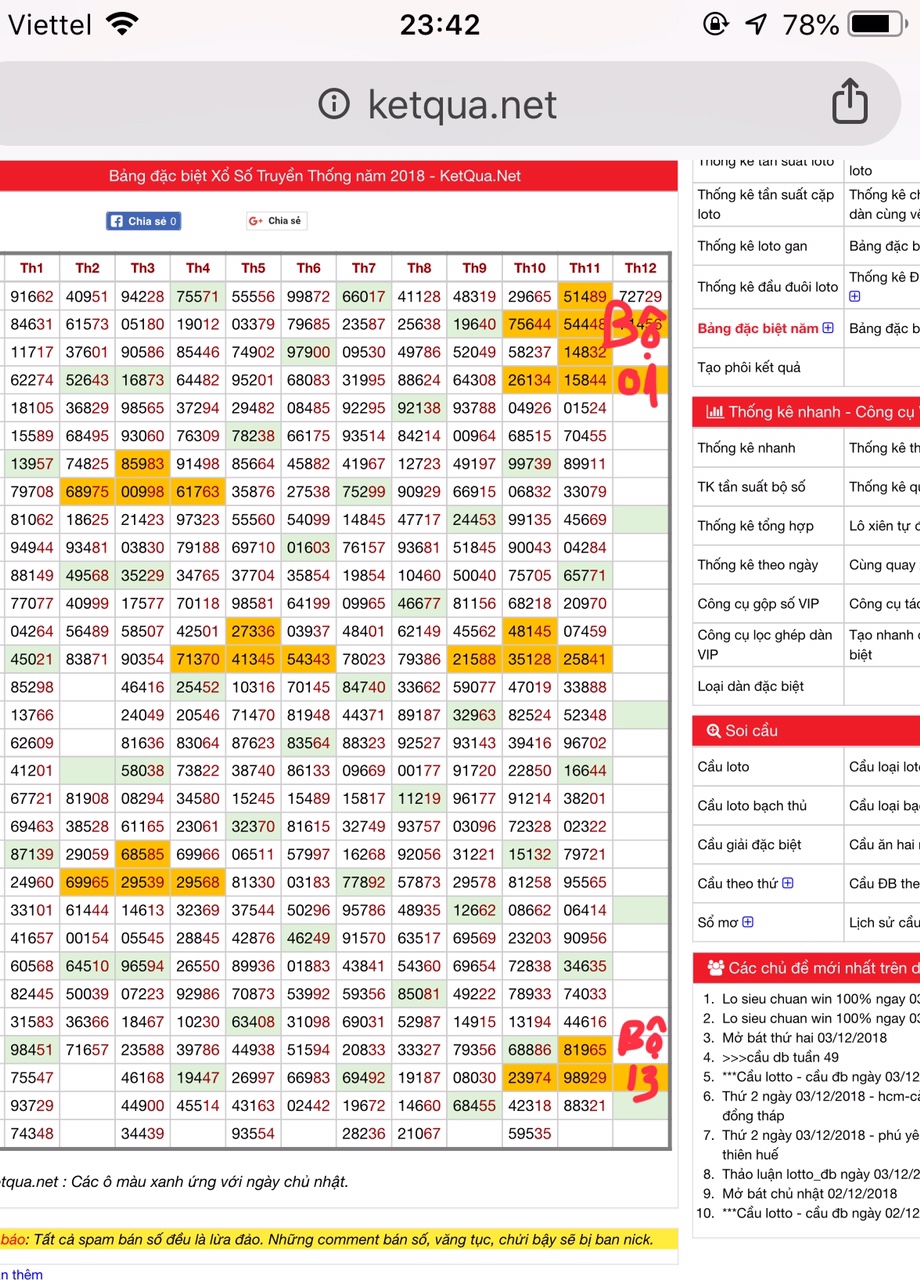Tap the site info icon beside ketqua.net
Image resolution: width=920 pixels, height=1280 pixels.
coord(334,104)
